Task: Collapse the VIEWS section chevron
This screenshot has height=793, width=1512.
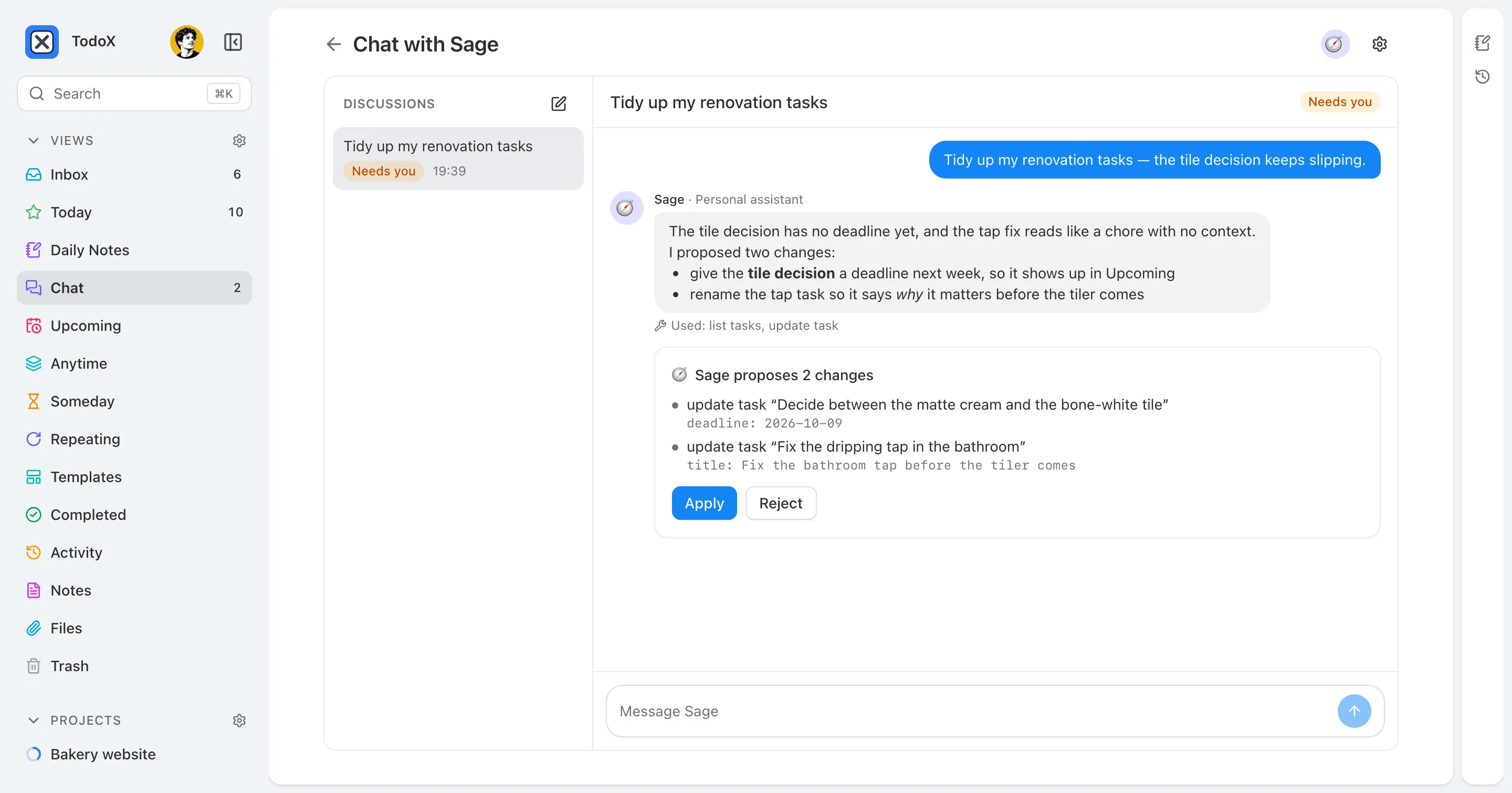Action: (34, 140)
